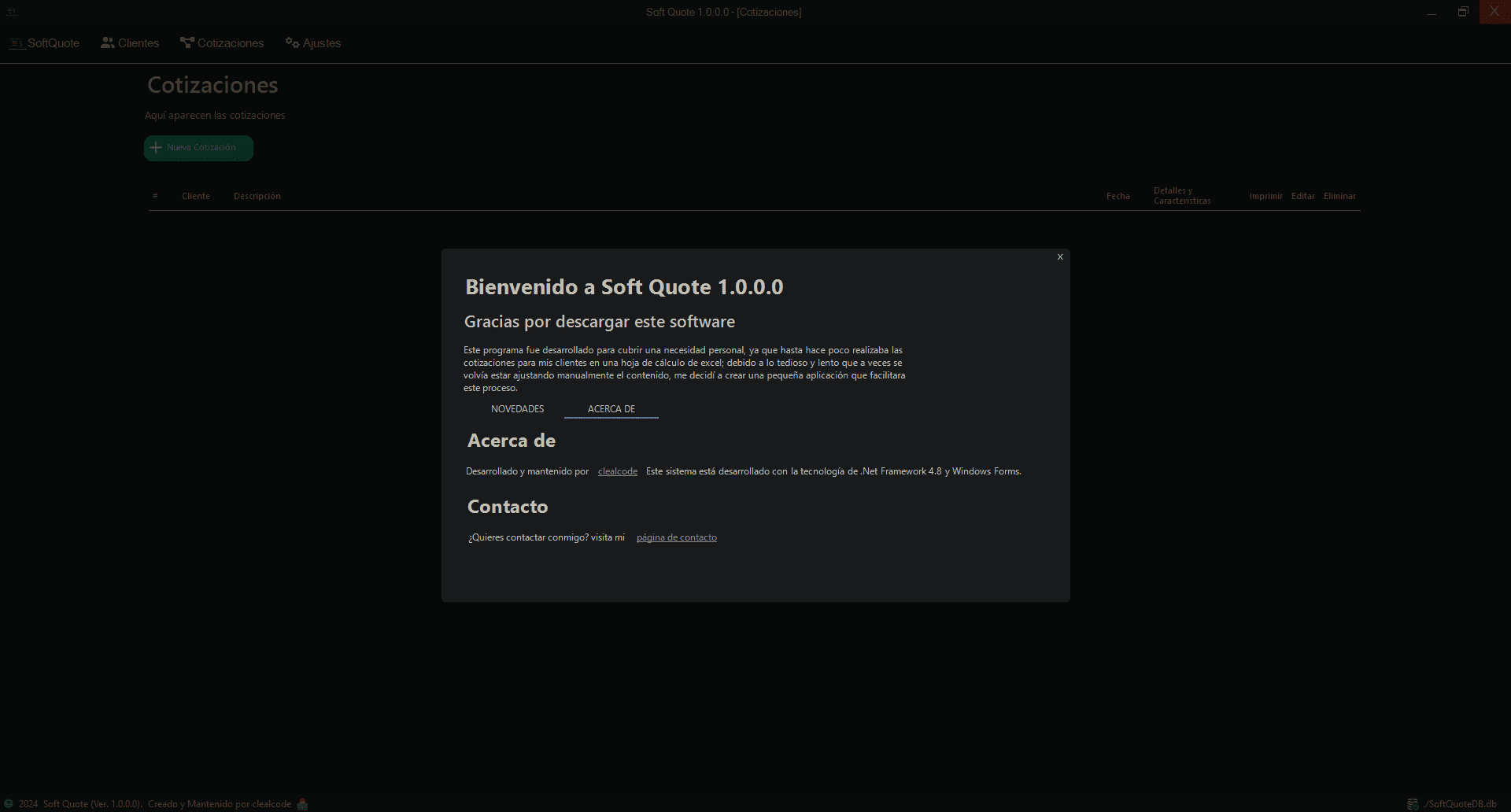Select the ACERCA DE tab

[x=611, y=409]
